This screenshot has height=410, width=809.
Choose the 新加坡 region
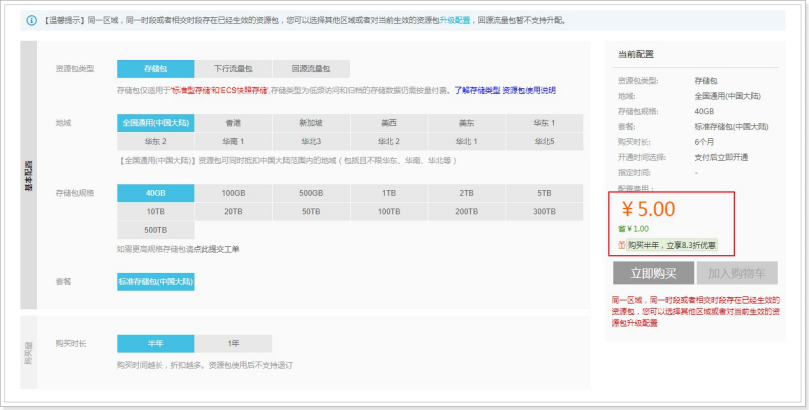click(x=311, y=123)
